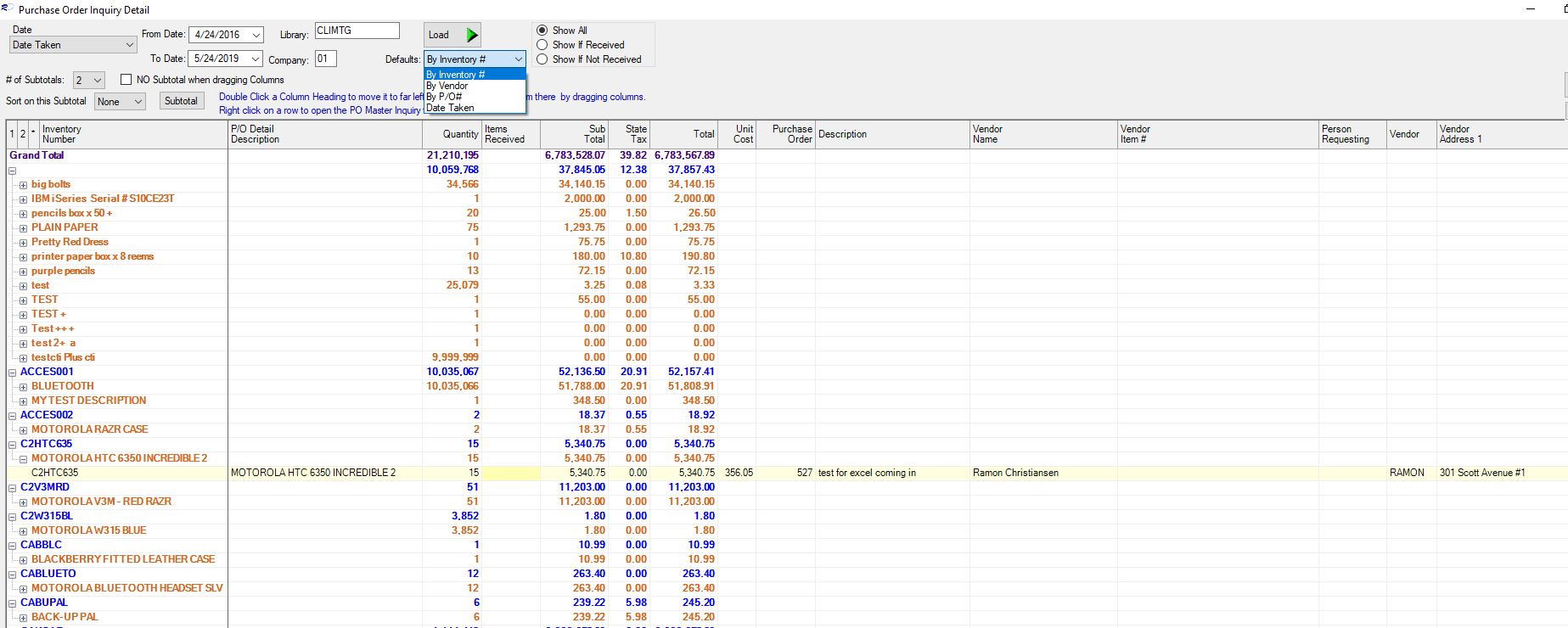
Task: Click the P/O Detail Description column header
Action: coord(325,134)
